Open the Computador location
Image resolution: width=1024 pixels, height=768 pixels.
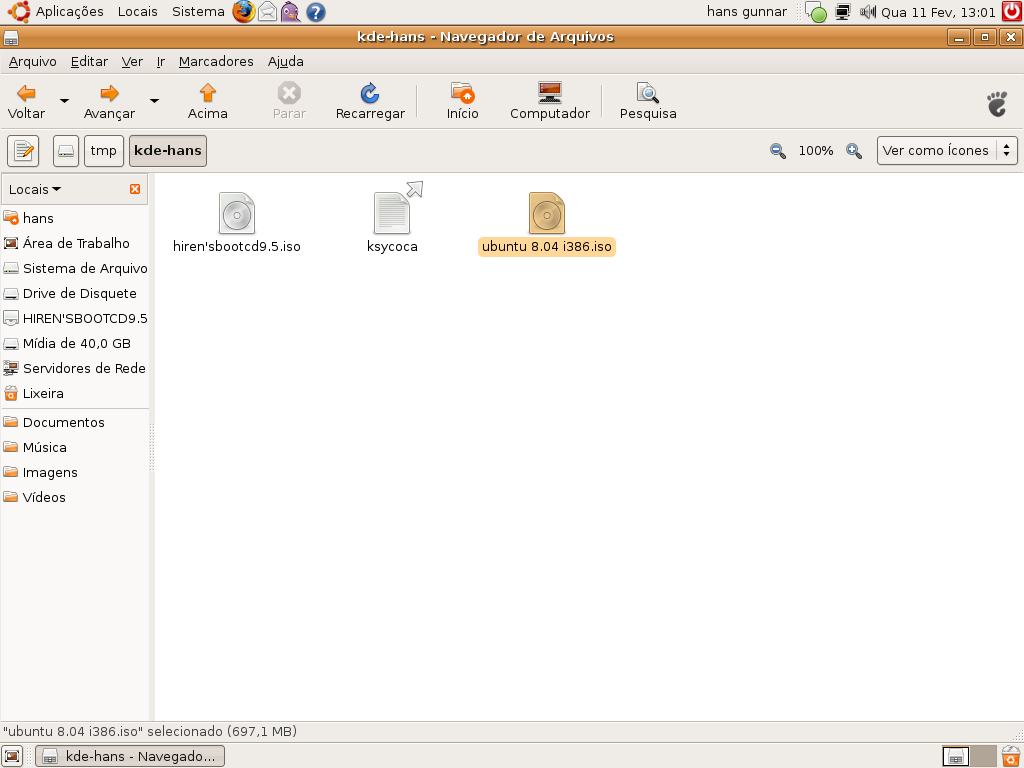point(550,101)
